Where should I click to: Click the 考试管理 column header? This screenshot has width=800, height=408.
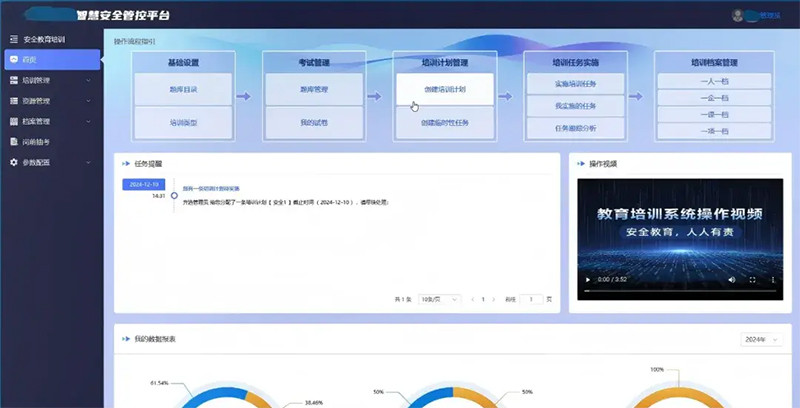click(x=314, y=63)
